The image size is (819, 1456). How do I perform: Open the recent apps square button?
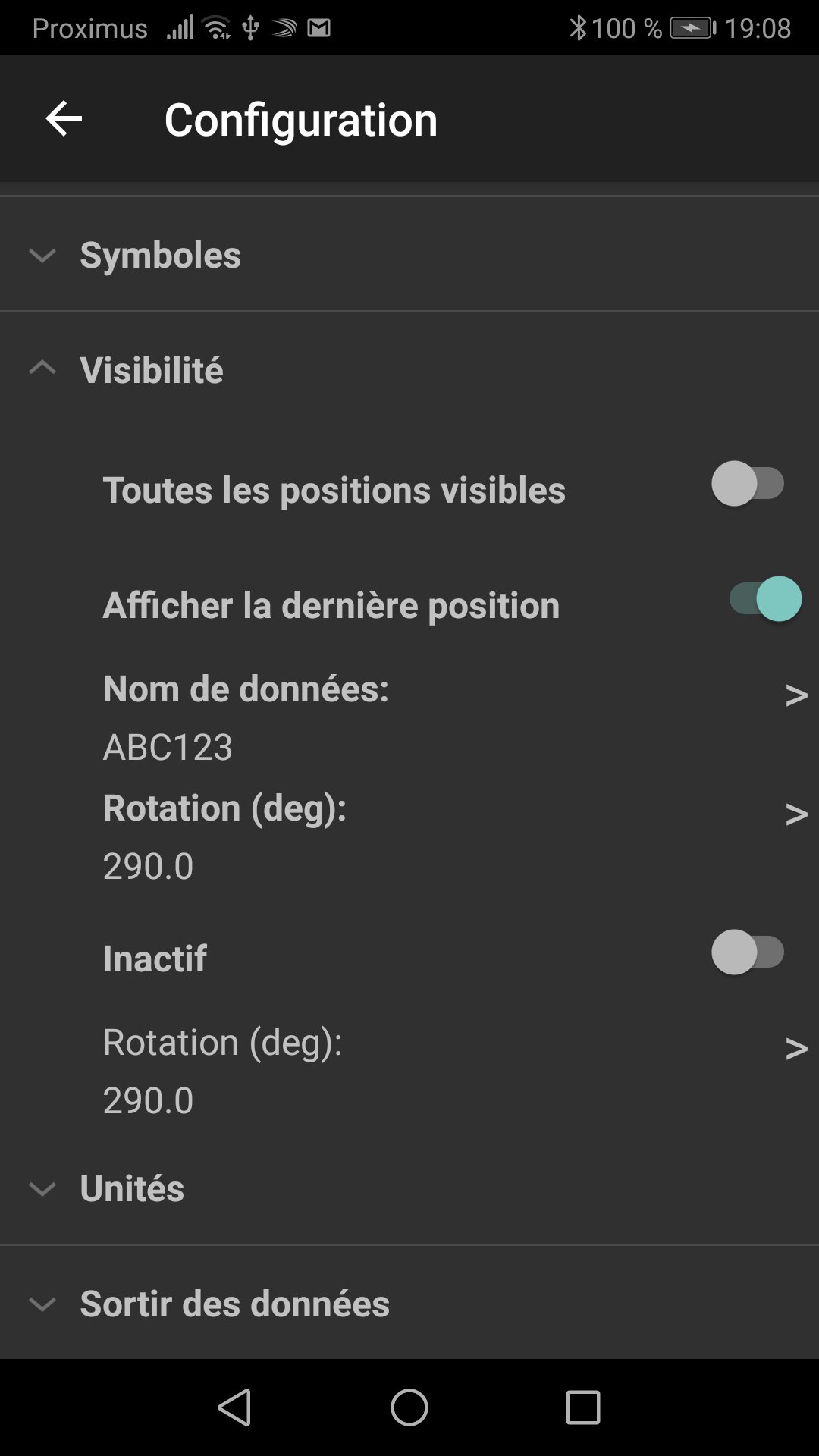(582, 1407)
